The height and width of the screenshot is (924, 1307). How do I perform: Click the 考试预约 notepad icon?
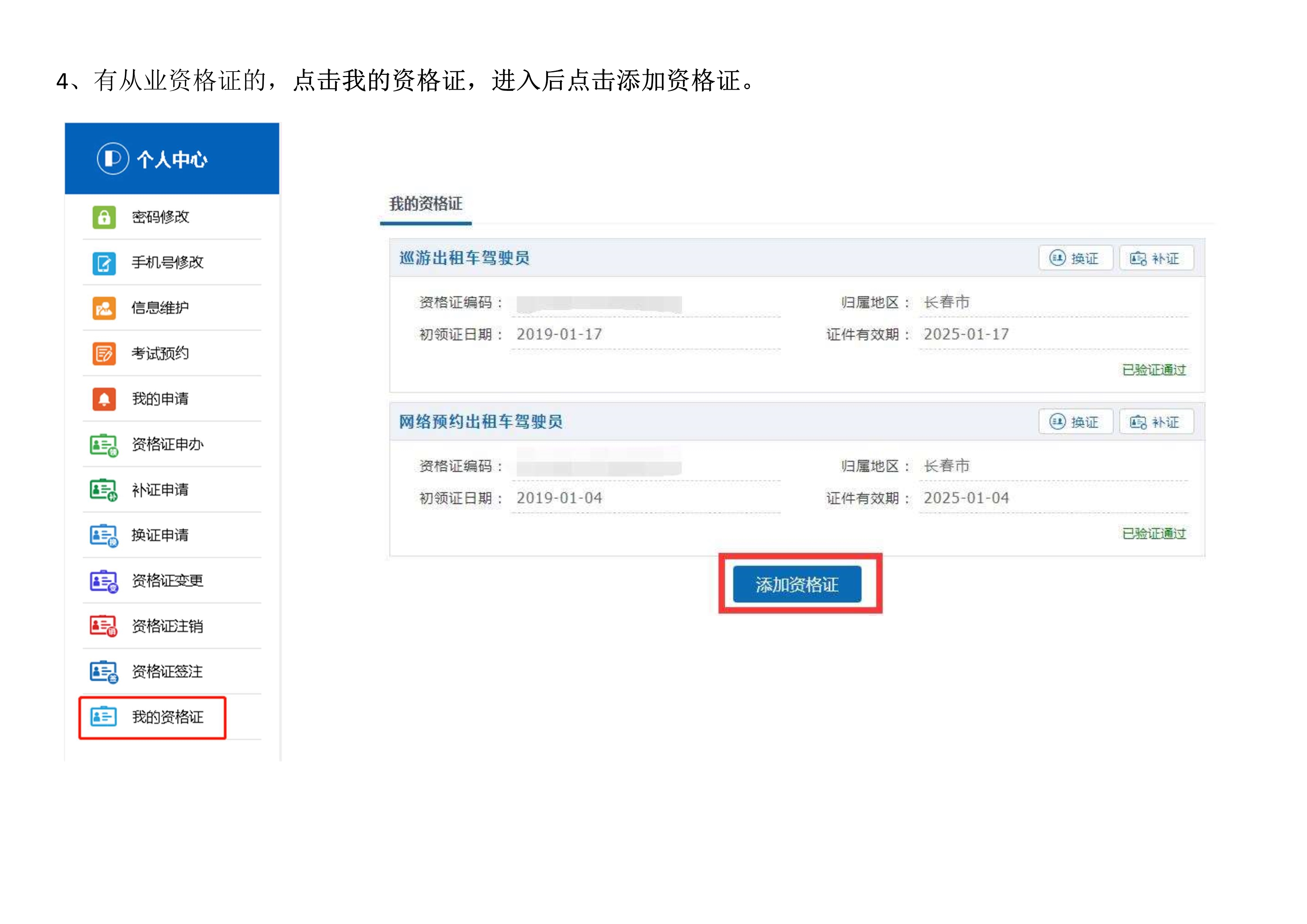104,354
